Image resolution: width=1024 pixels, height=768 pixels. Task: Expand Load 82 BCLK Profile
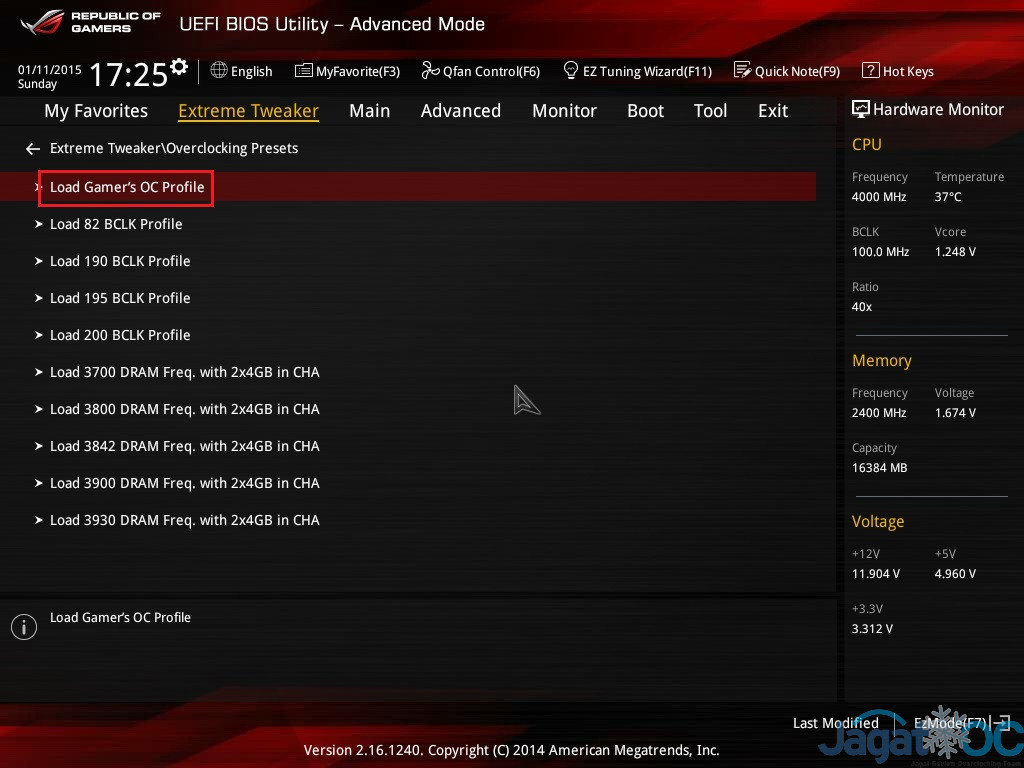tap(116, 224)
